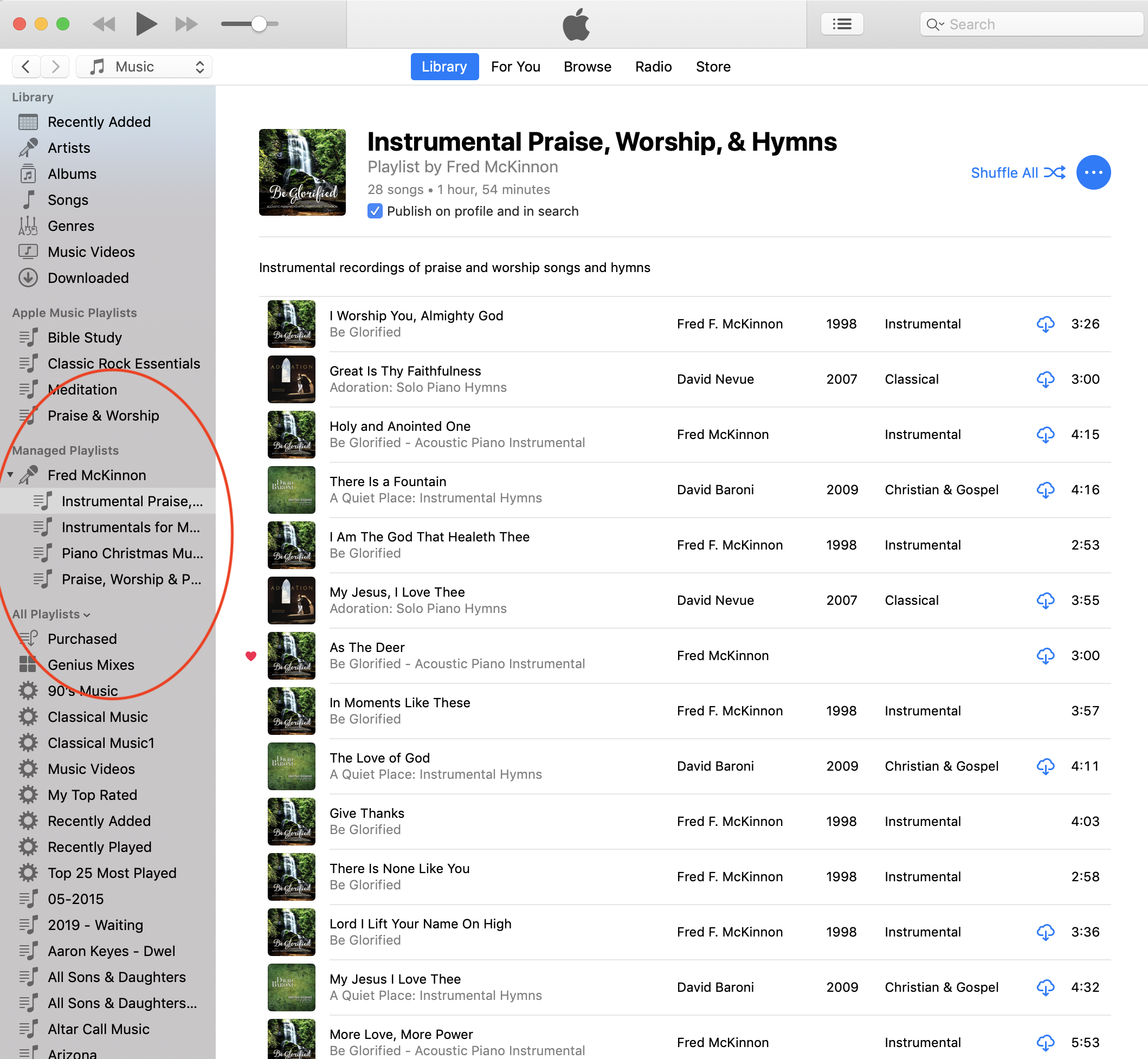Open Genius Mixes in the sidebar

[91, 665]
